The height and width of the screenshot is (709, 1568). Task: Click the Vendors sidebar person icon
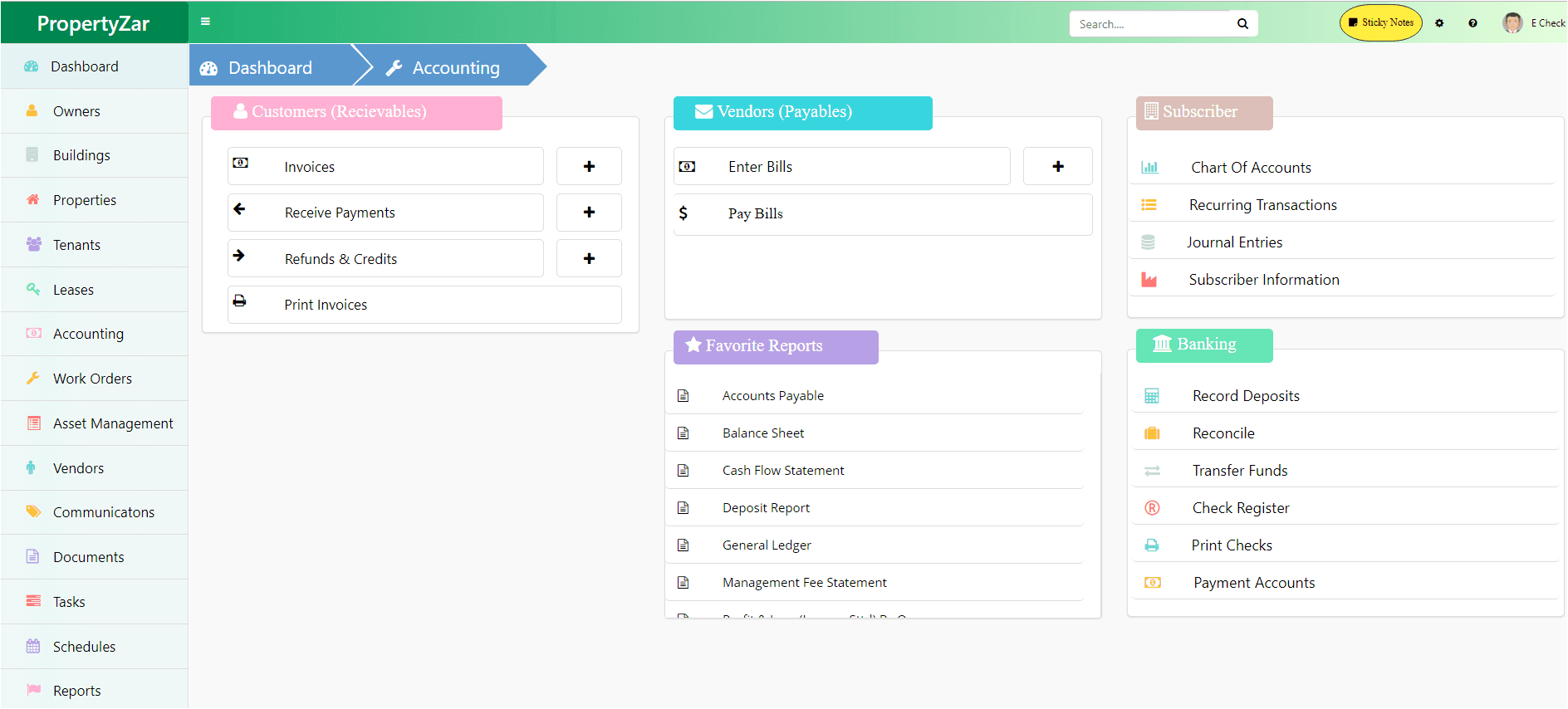click(x=31, y=467)
